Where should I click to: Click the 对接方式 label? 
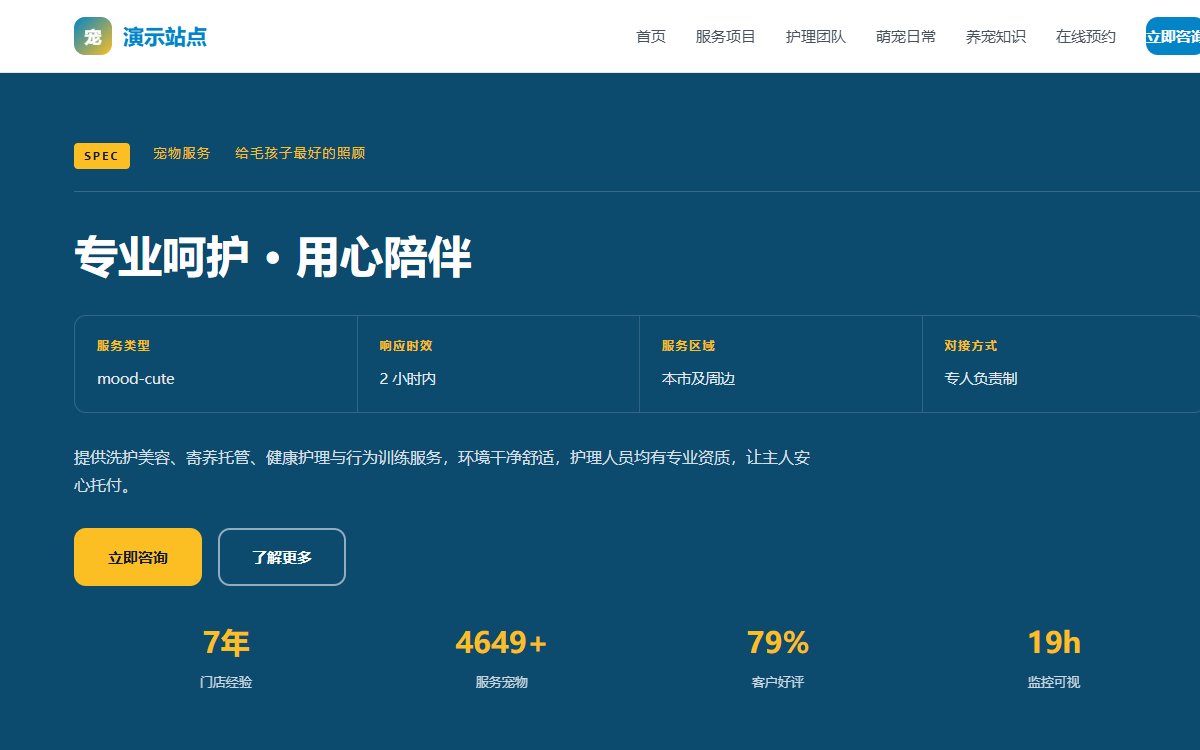tap(971, 346)
